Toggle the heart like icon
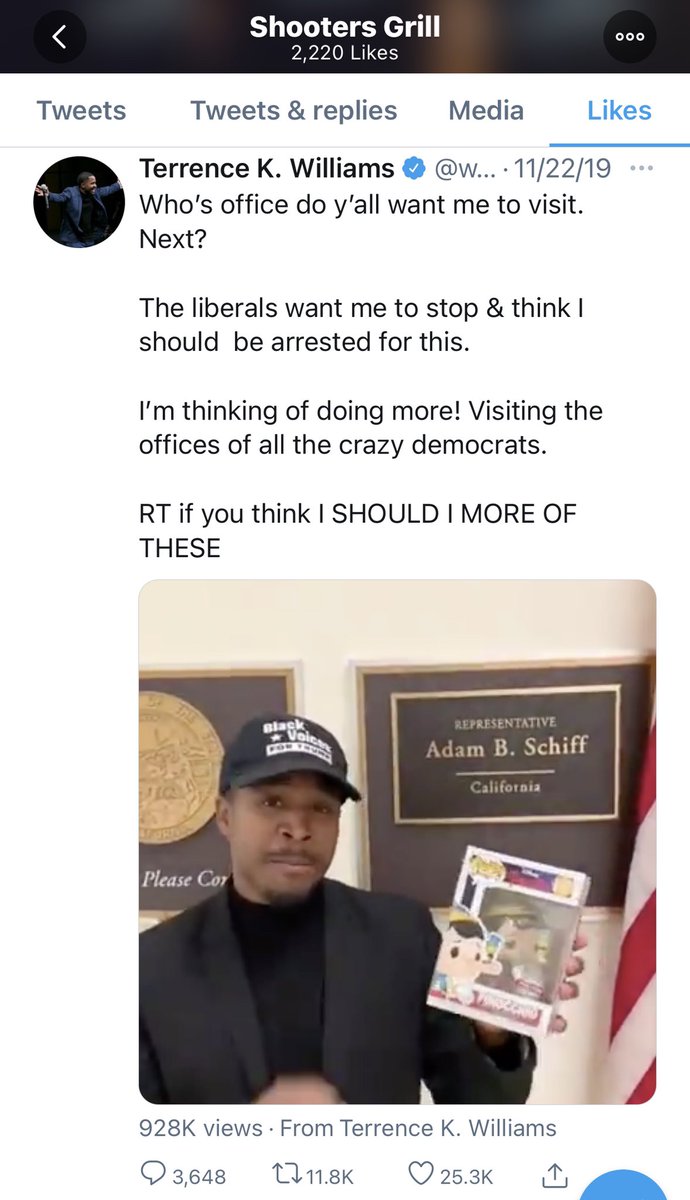This screenshot has width=690, height=1200. click(x=422, y=1176)
